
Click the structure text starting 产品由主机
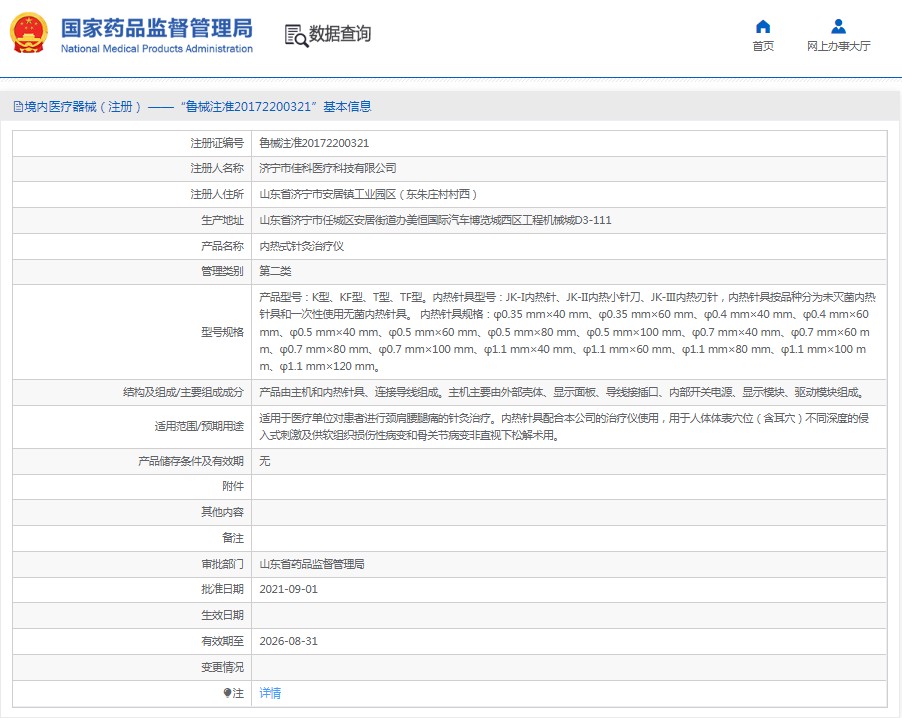click(562, 392)
